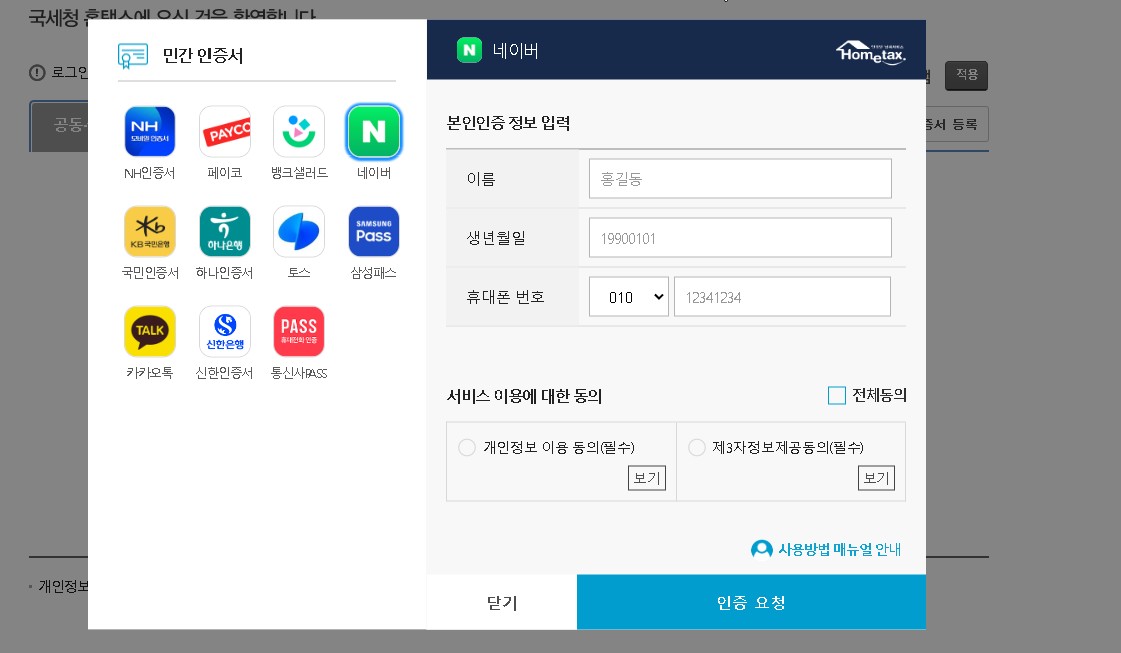Choose the 하나인증서 provider
Screen dimensions: 1121x653
coord(224,231)
